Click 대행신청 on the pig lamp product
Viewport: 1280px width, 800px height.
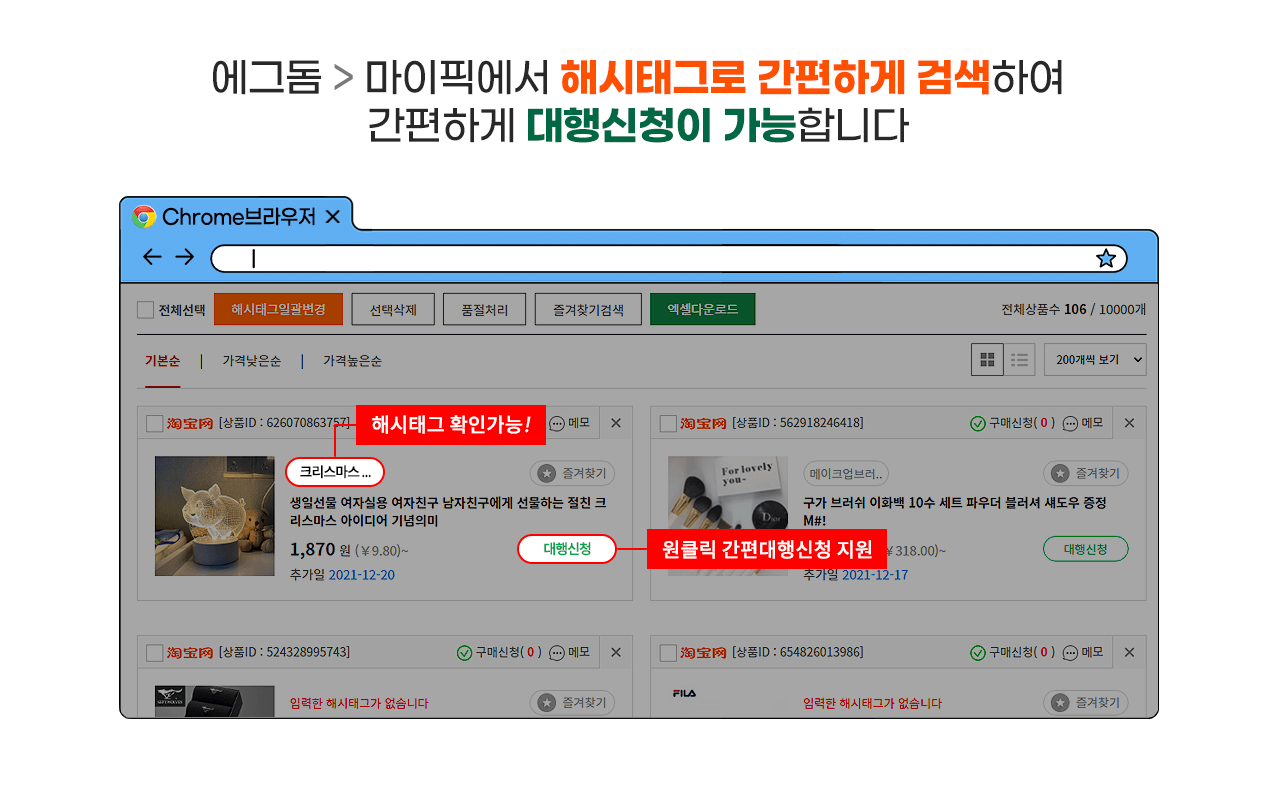tap(567, 549)
